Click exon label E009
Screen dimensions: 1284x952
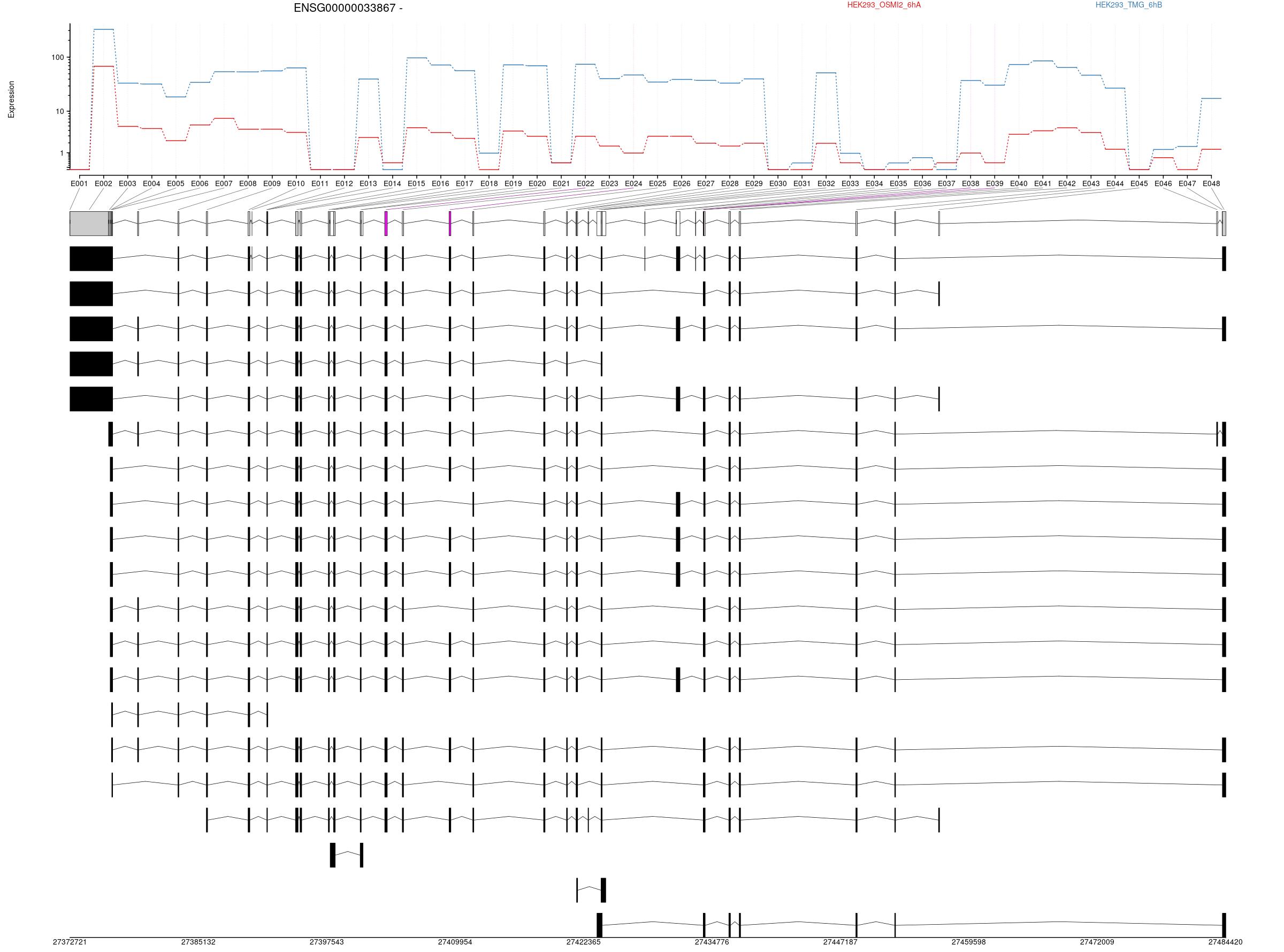[272, 184]
